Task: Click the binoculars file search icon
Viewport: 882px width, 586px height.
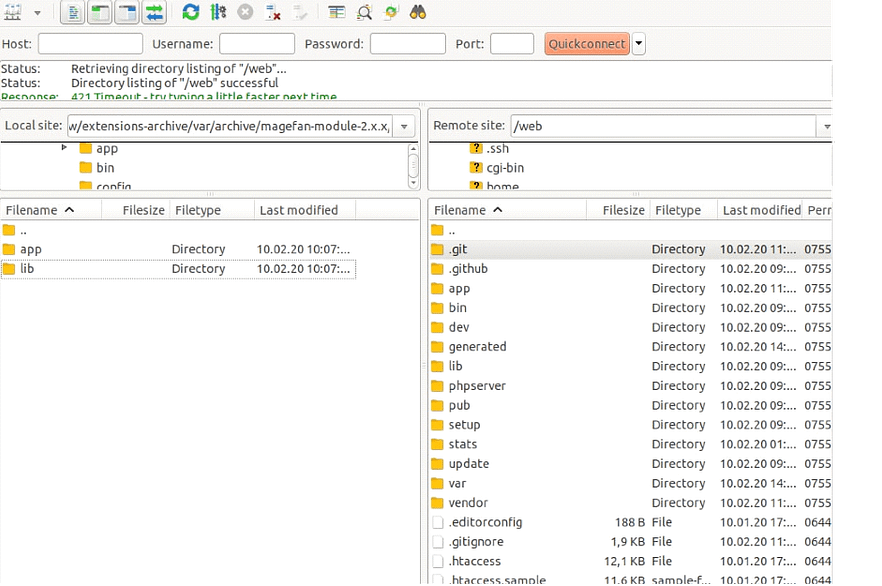Action: [x=419, y=13]
